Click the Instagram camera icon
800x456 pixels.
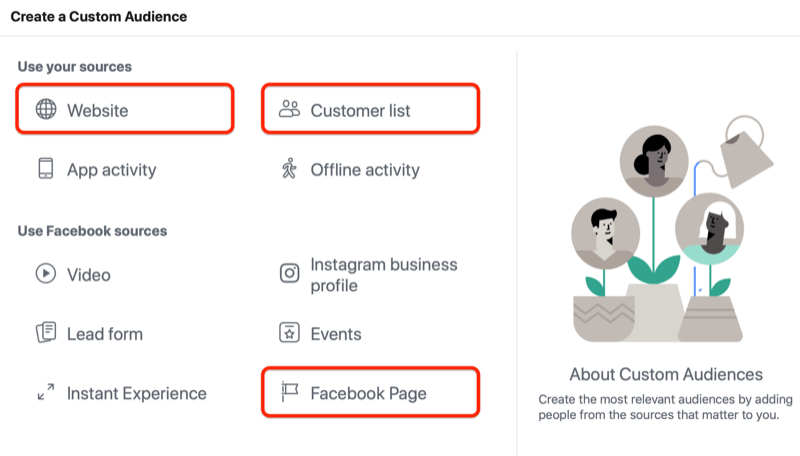pyautogui.click(x=290, y=274)
